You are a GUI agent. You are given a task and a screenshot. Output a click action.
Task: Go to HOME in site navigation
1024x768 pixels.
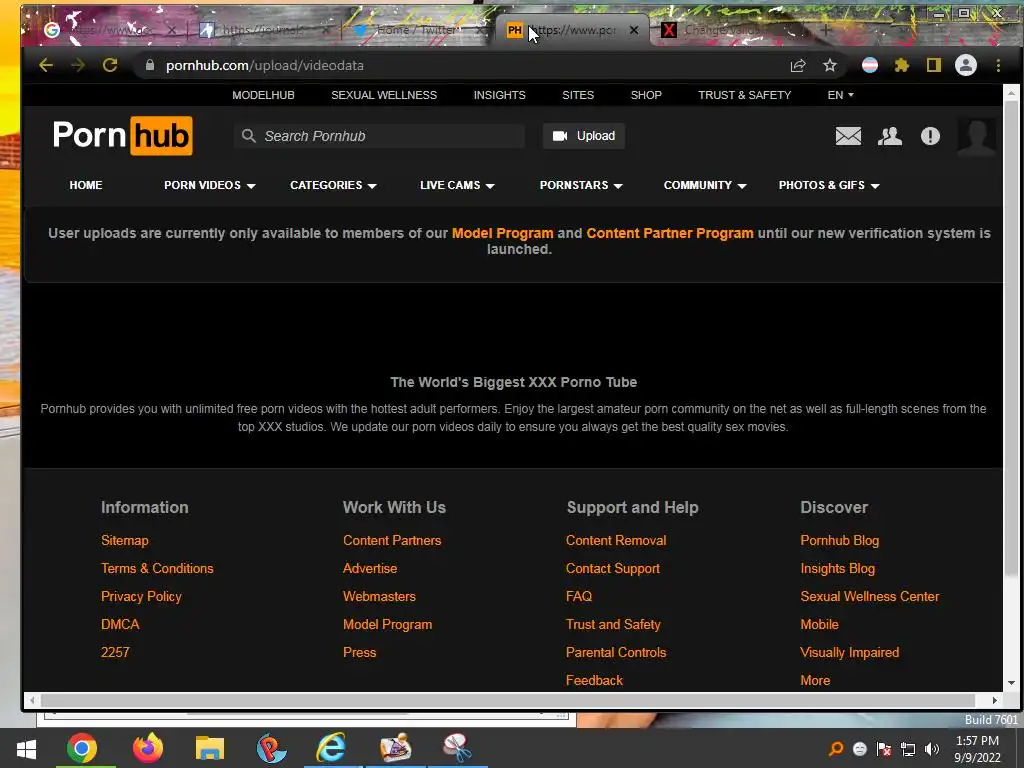point(86,185)
